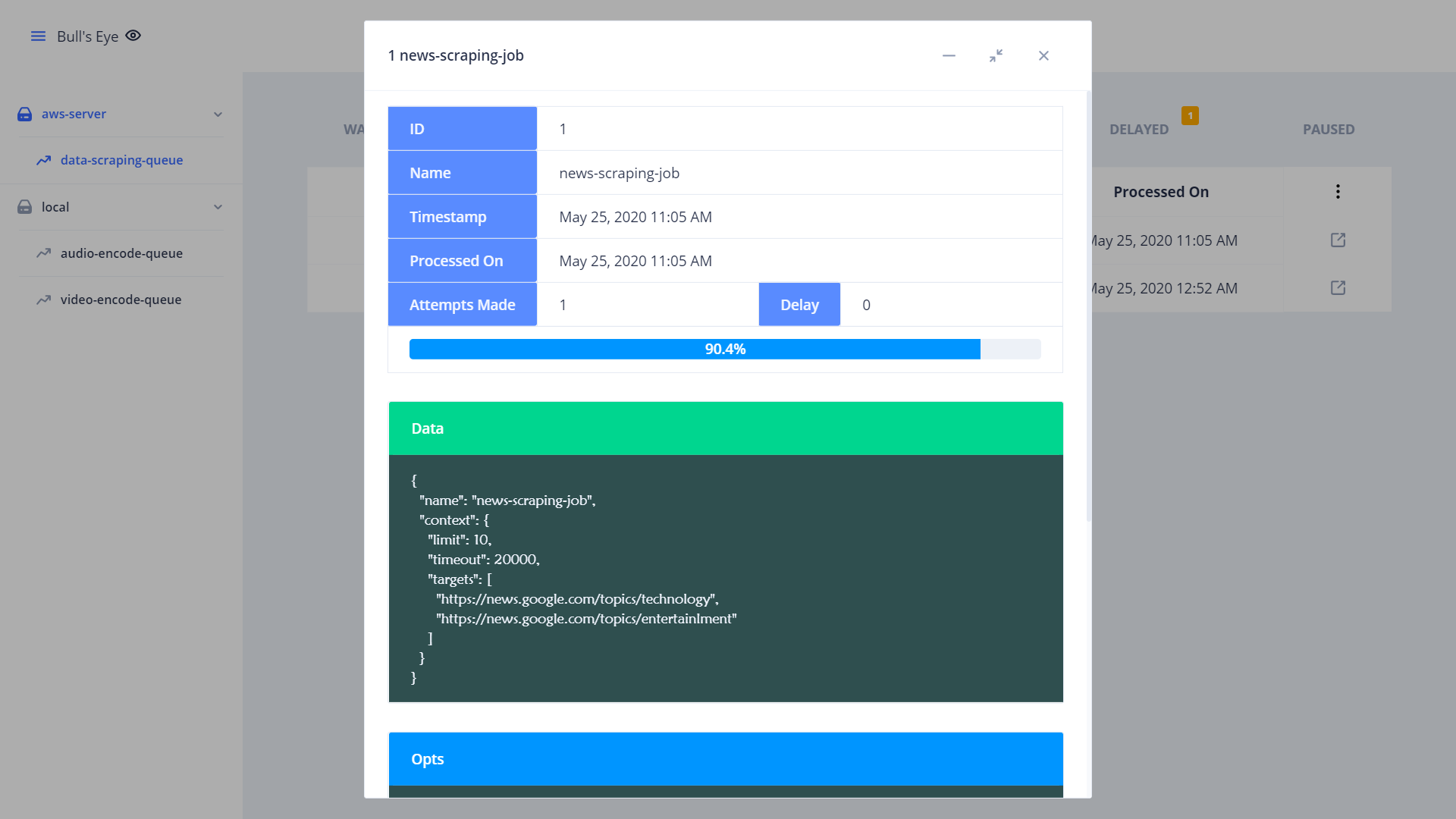Switch to the PAUSED tab
1456x819 pixels.
coord(1328,130)
